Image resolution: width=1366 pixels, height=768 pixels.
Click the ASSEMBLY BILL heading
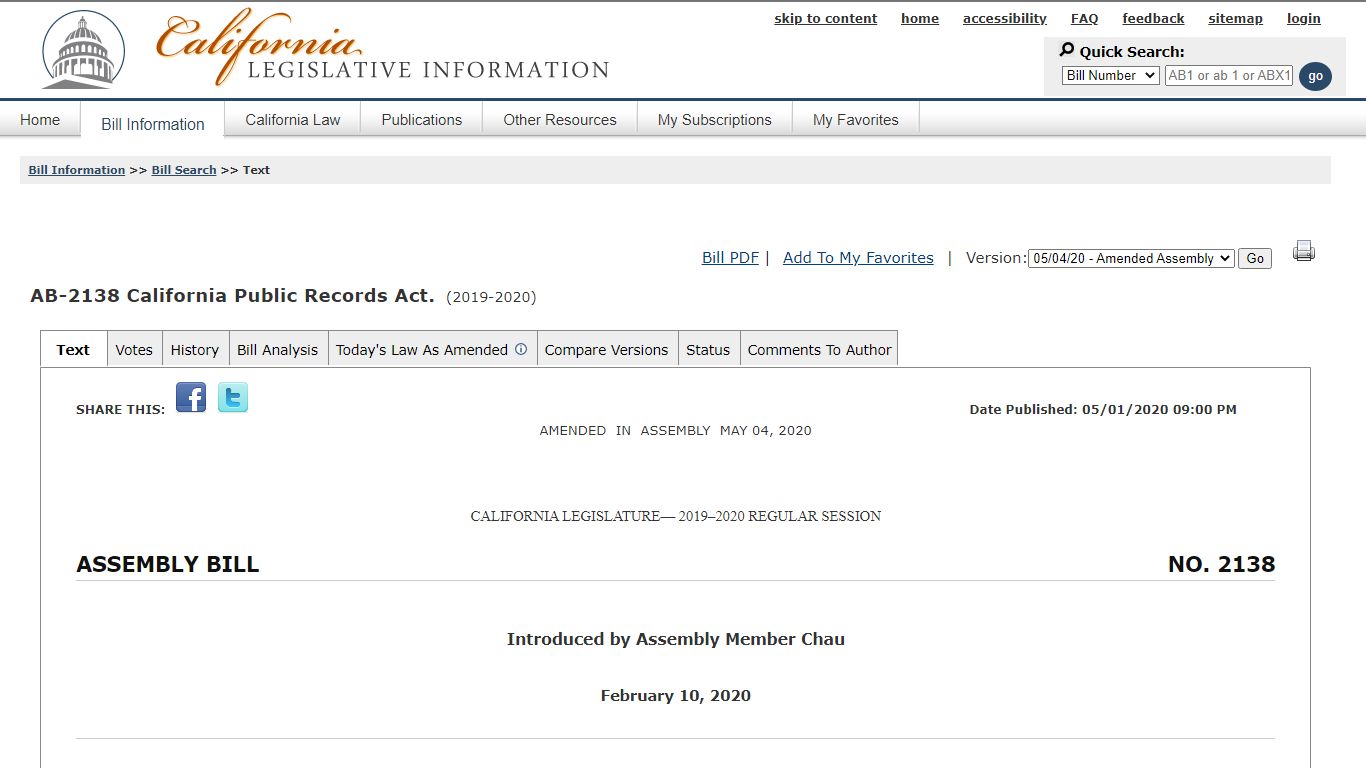pos(168,565)
